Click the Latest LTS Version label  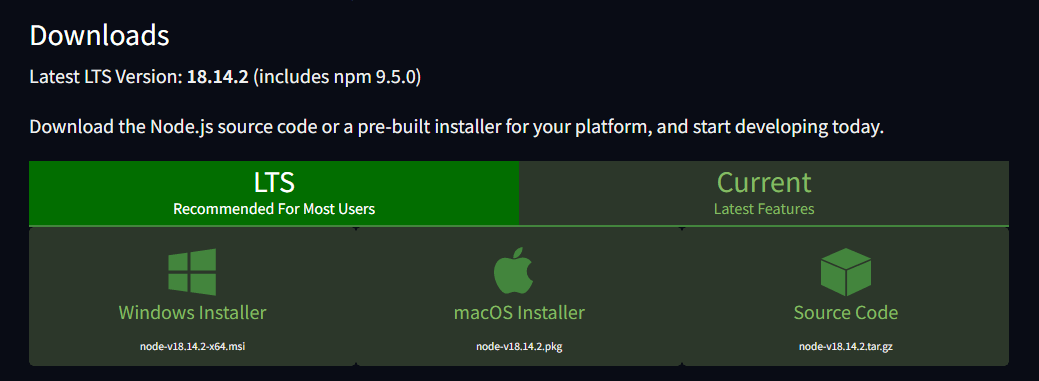[106, 78]
